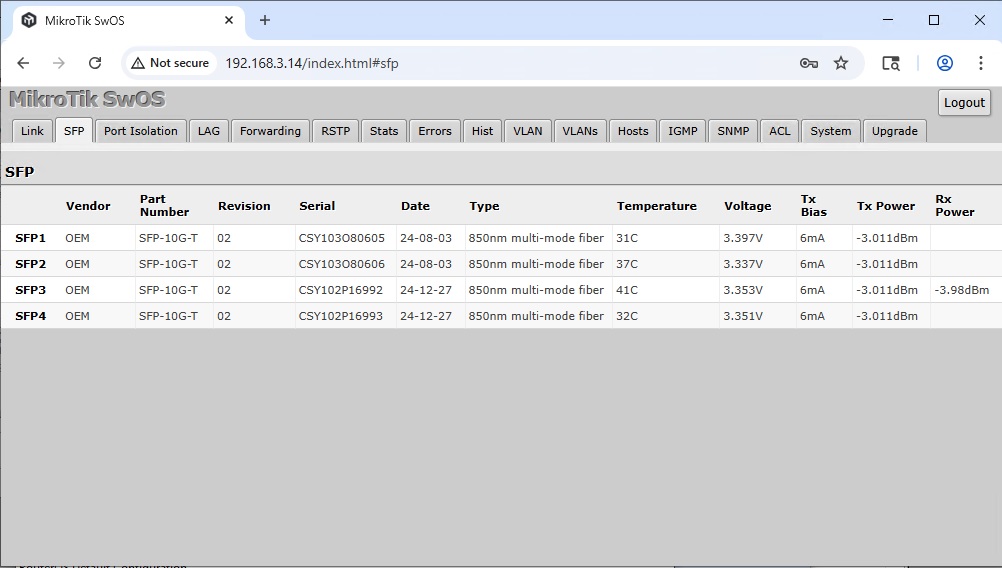This screenshot has height=568, width=1002.
Task: Open the Hist tab
Action: click(482, 131)
